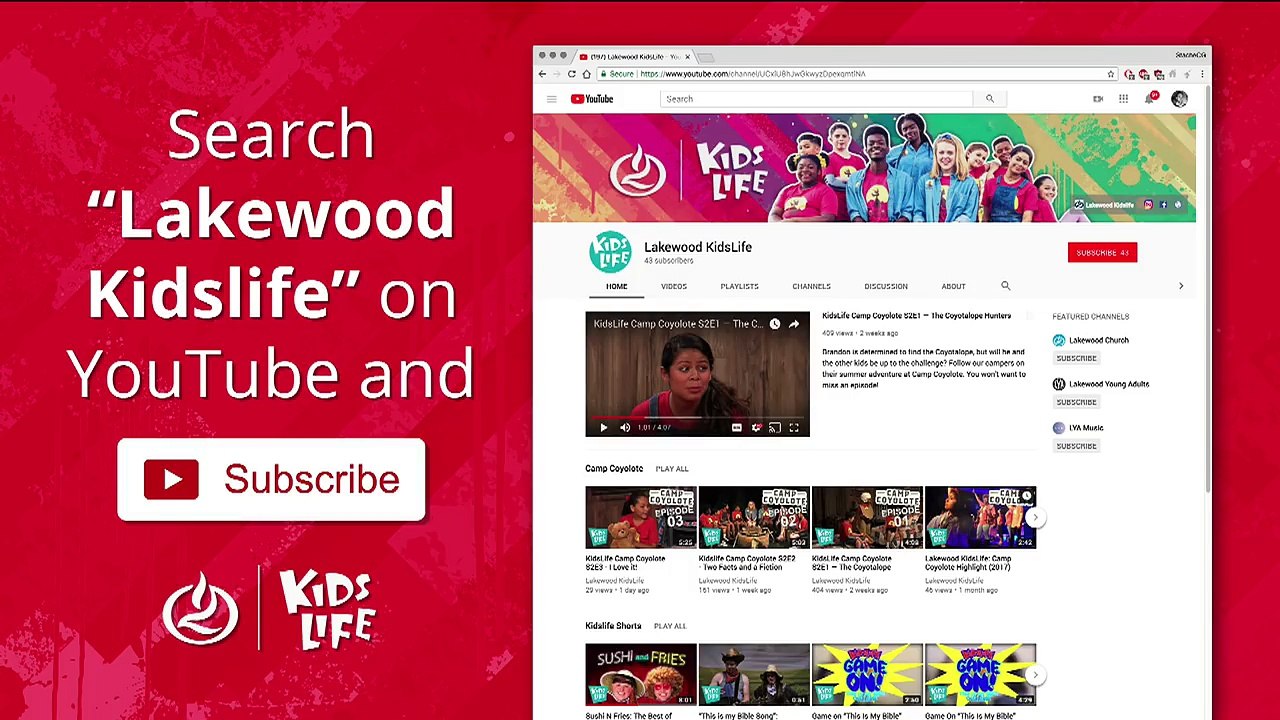Mute the featured video with the speaker icon
The height and width of the screenshot is (720, 1280).
click(x=625, y=428)
